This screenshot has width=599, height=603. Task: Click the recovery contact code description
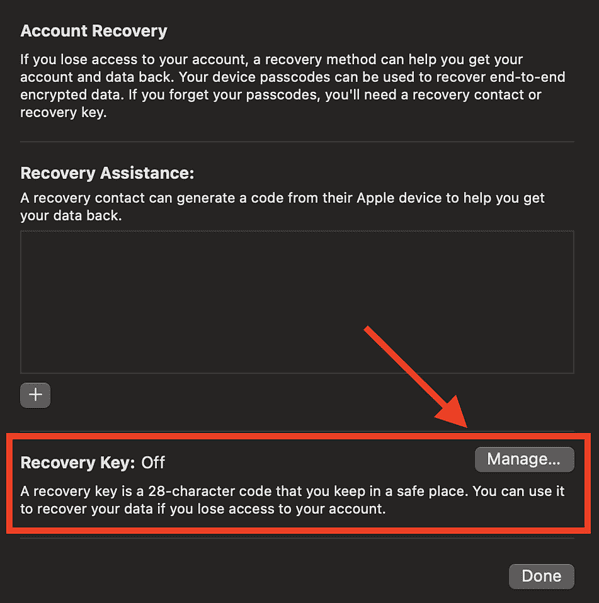282,207
